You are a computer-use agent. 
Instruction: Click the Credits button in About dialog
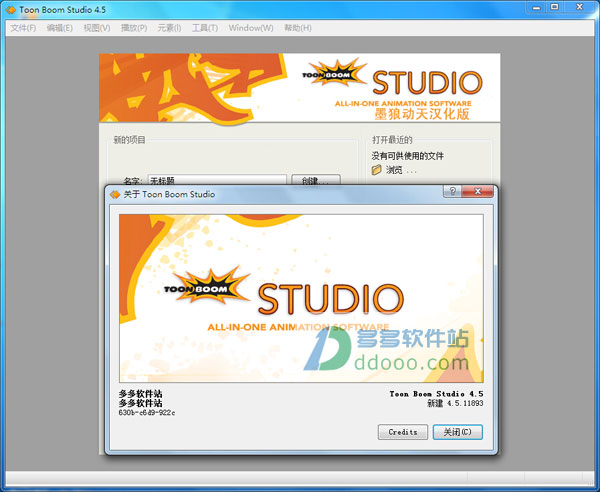[x=403, y=432]
